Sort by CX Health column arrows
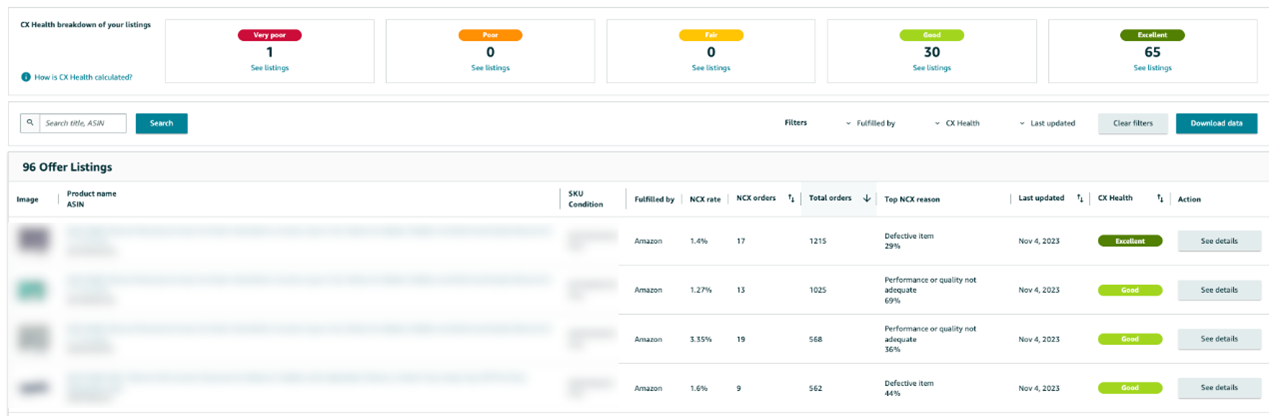This screenshot has height=416, width=1269. pos(1160,198)
